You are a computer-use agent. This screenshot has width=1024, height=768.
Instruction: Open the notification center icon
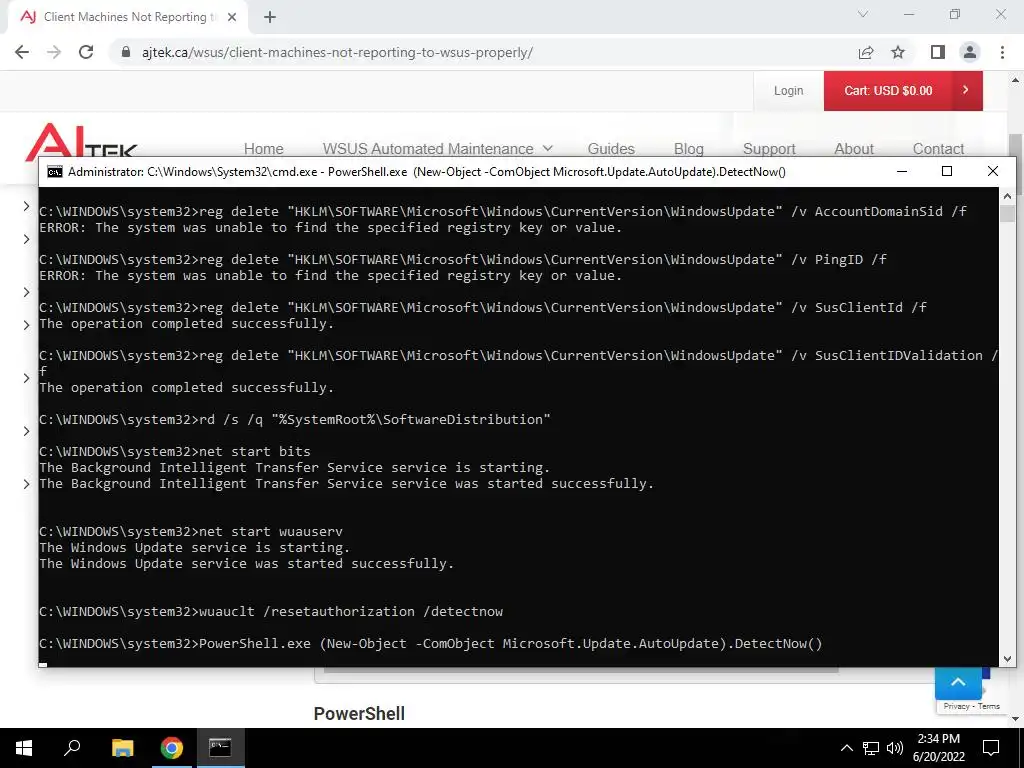991,748
